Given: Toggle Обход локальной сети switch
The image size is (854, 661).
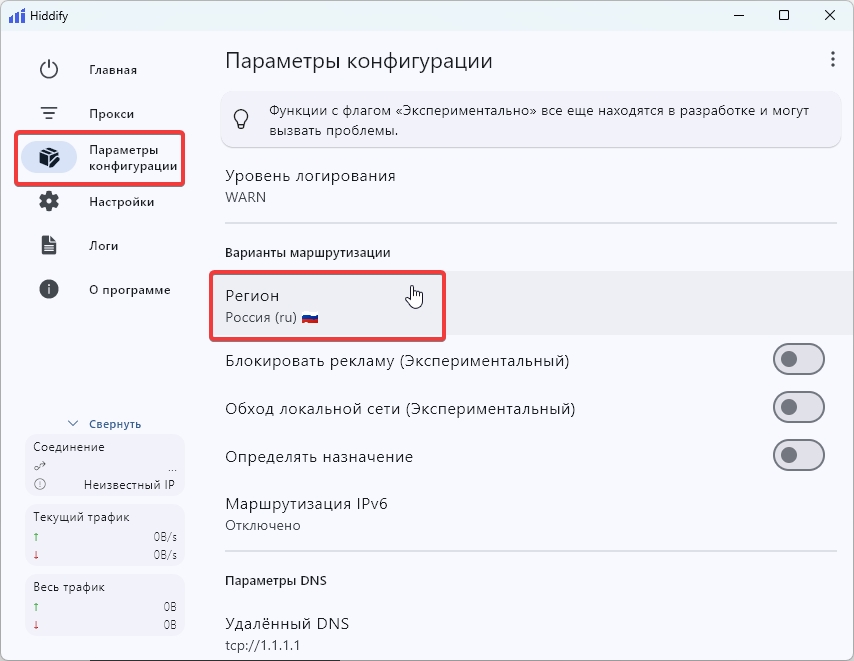Looking at the screenshot, I should [798, 408].
